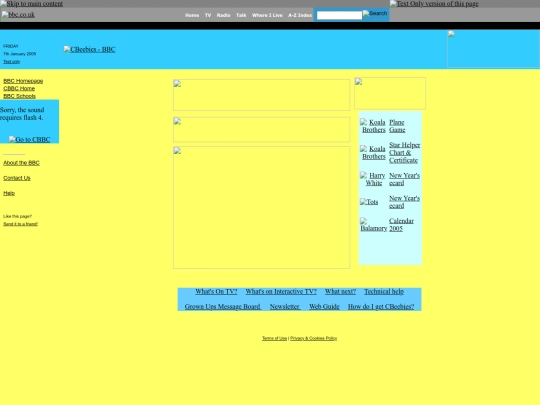Open Privacy & Cookies Policy footer link
540x405 pixels.
pos(313,338)
